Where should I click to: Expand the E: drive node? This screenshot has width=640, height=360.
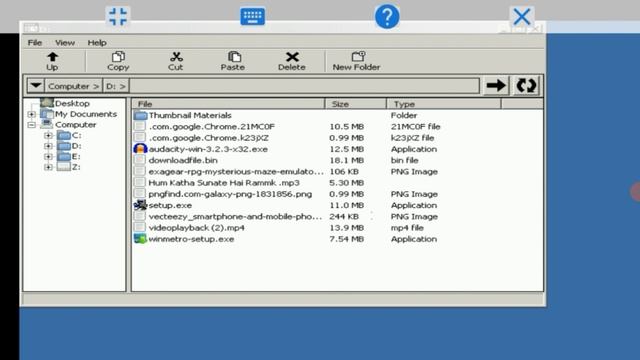pos(48,157)
